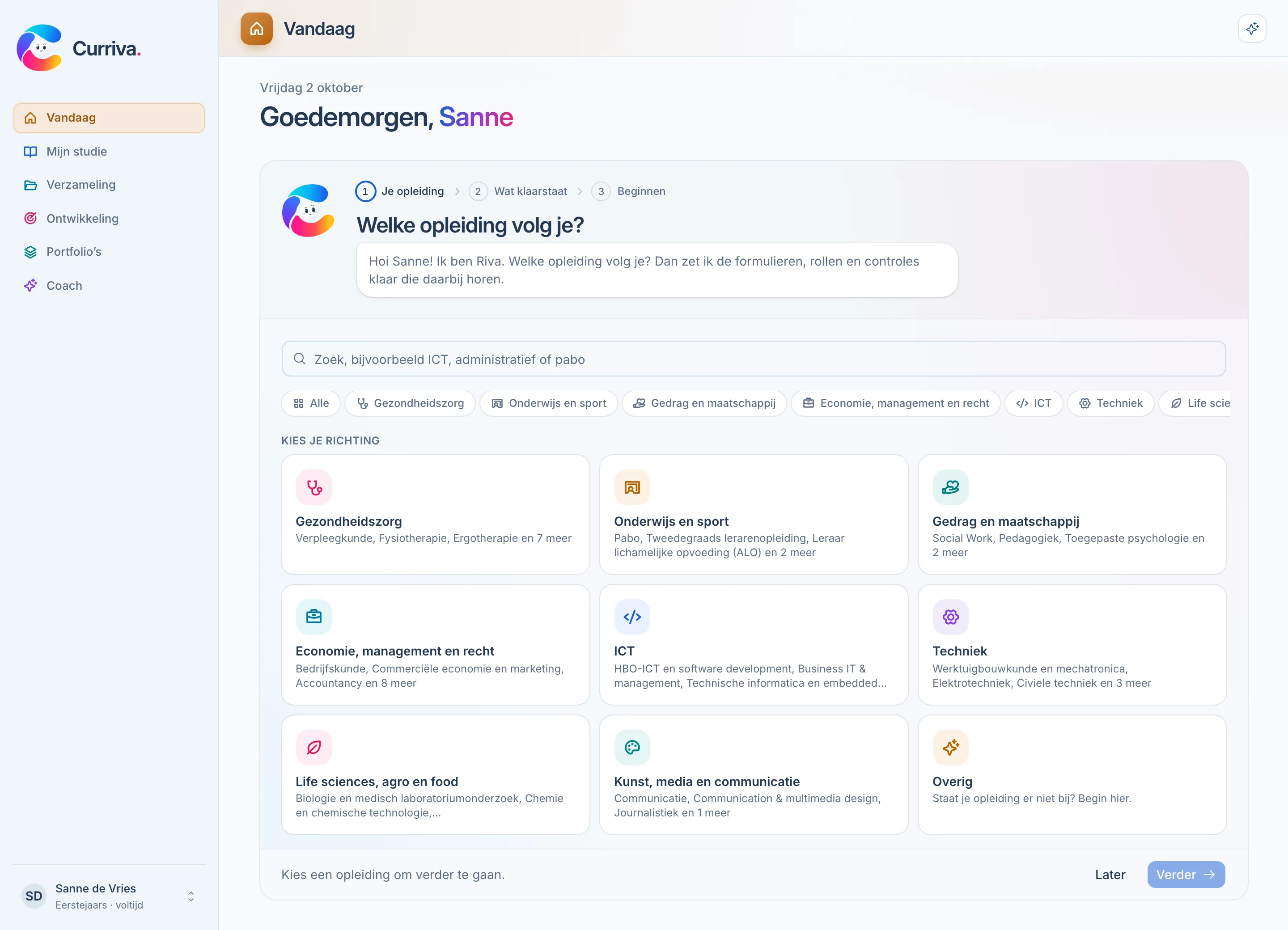Focus the opleiding search field
Viewport: 1288px width, 930px height.
click(x=754, y=359)
